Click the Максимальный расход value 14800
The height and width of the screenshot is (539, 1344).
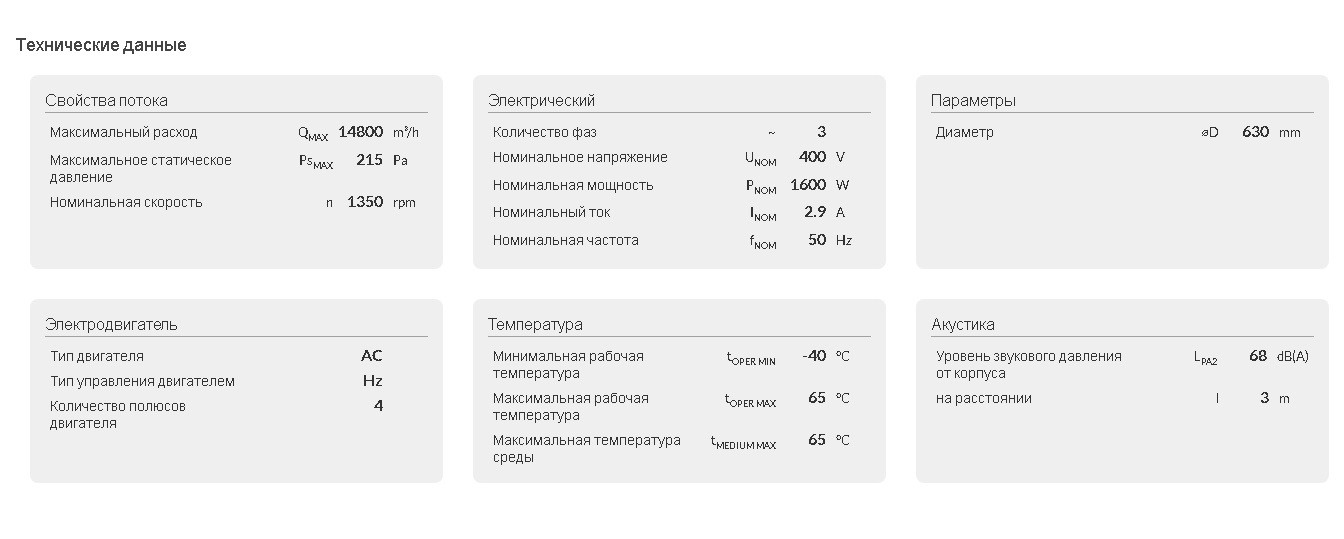tap(361, 132)
